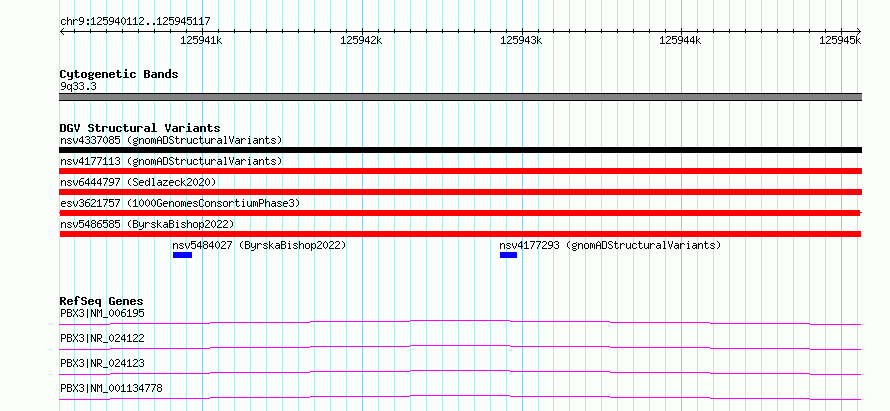This screenshot has height=411, width=890.
Task: Click the red nsv5486585 variant bar
Action: tap(460, 234)
